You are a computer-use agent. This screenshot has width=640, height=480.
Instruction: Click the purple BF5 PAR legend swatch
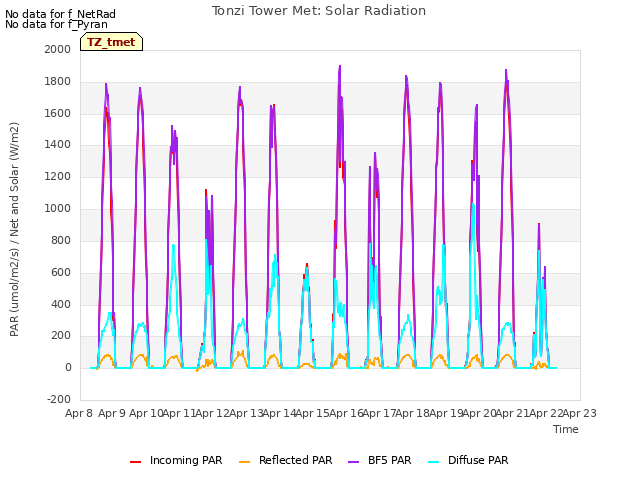353,462
